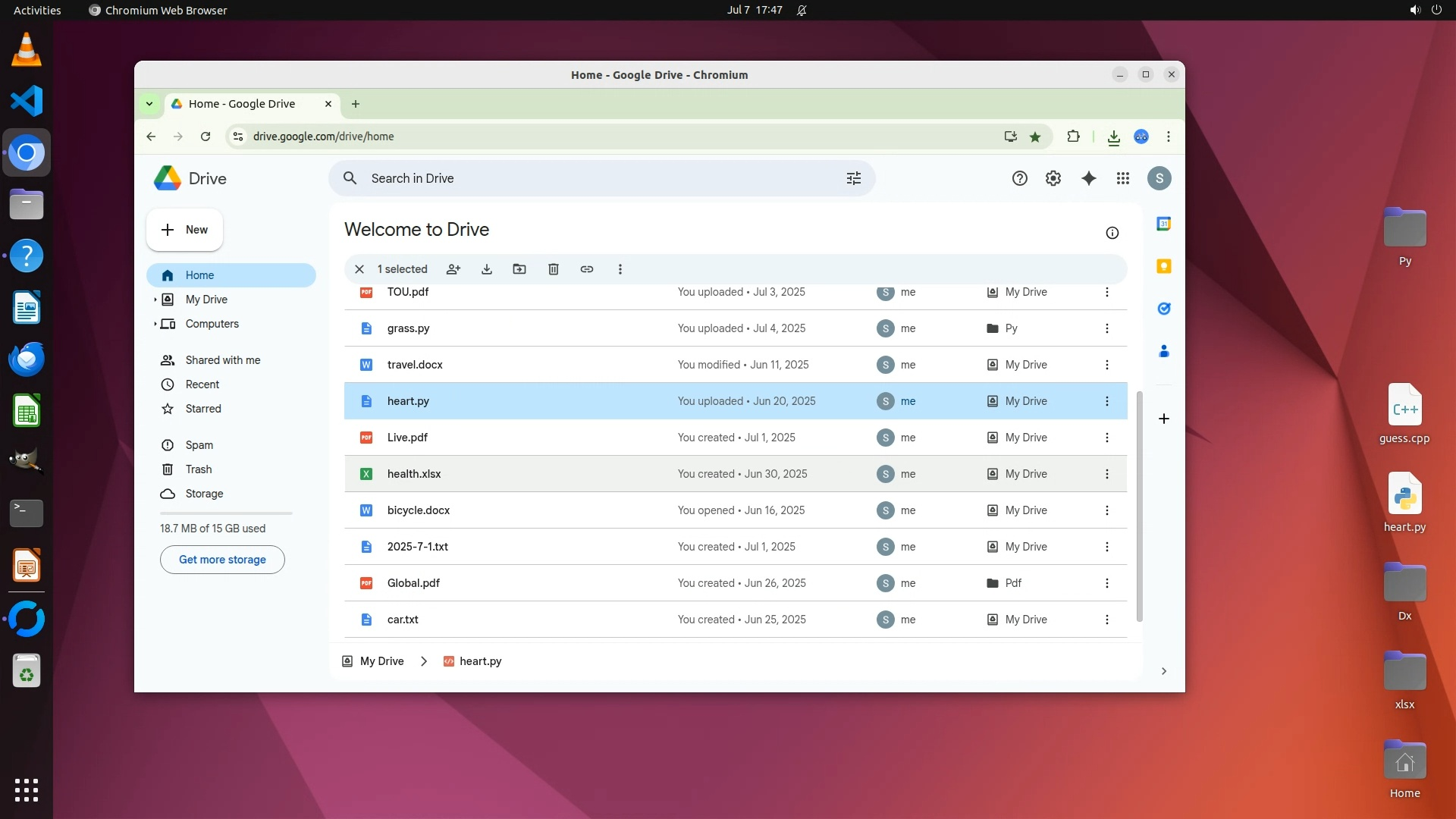Image resolution: width=1456 pixels, height=819 pixels.
Task: Click the trash icon in selection toolbar
Action: pyautogui.click(x=554, y=269)
